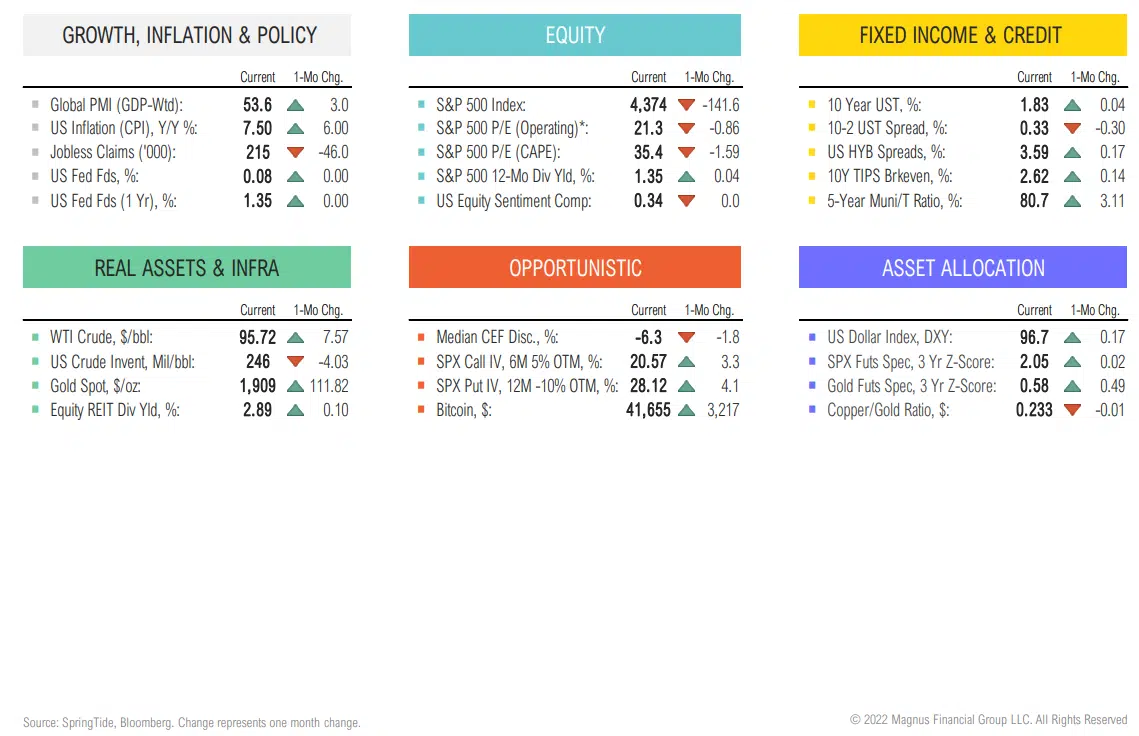Click the orange Opportunistic header

[575, 268]
